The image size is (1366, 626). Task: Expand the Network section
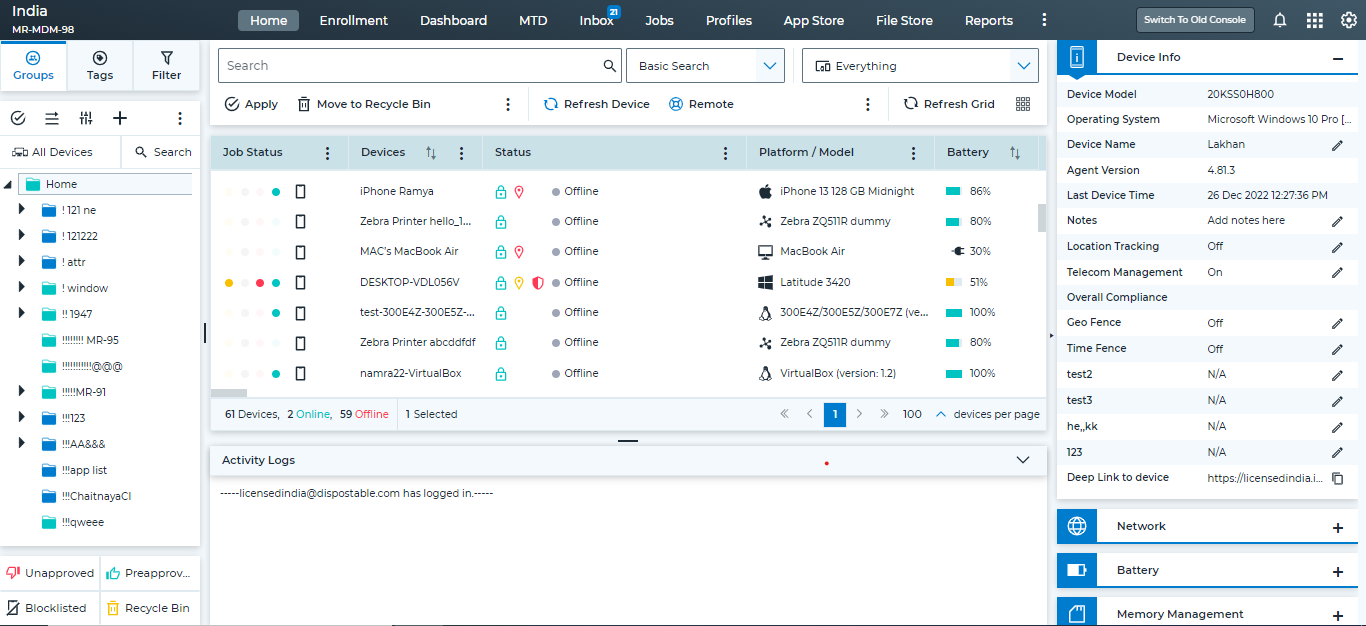coord(1338,528)
